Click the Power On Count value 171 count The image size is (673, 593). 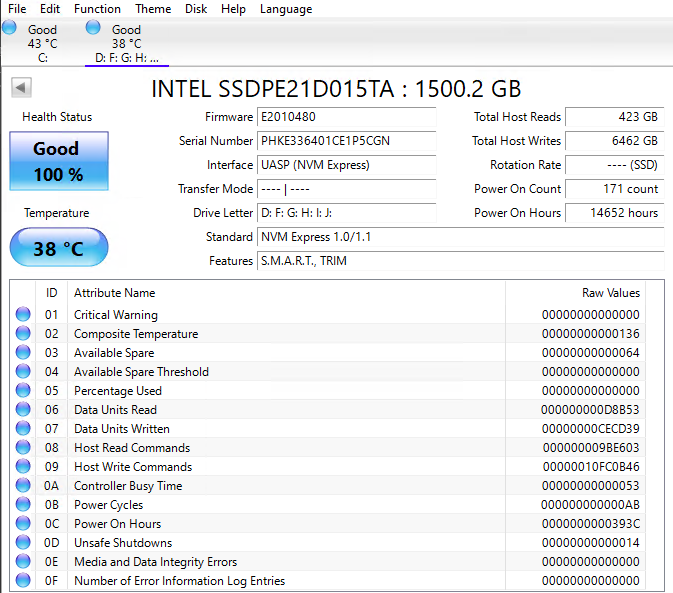[x=615, y=189]
